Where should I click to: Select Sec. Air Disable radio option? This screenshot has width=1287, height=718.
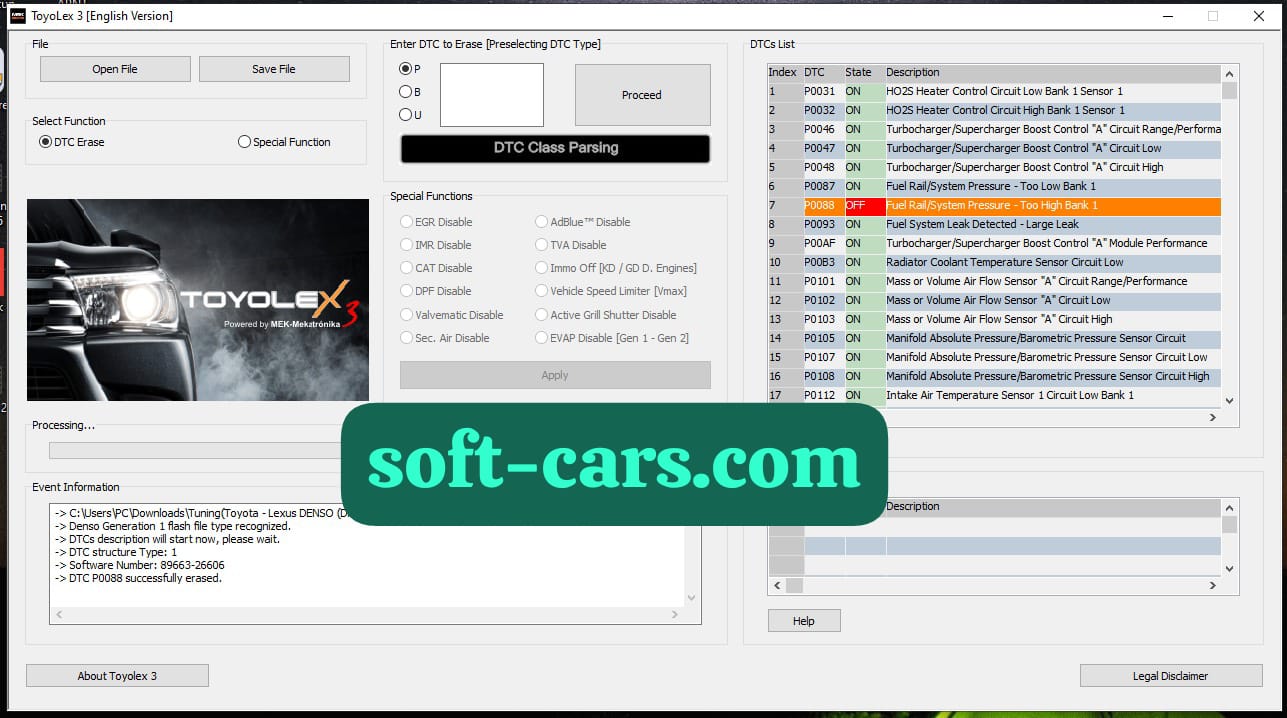pos(445,338)
